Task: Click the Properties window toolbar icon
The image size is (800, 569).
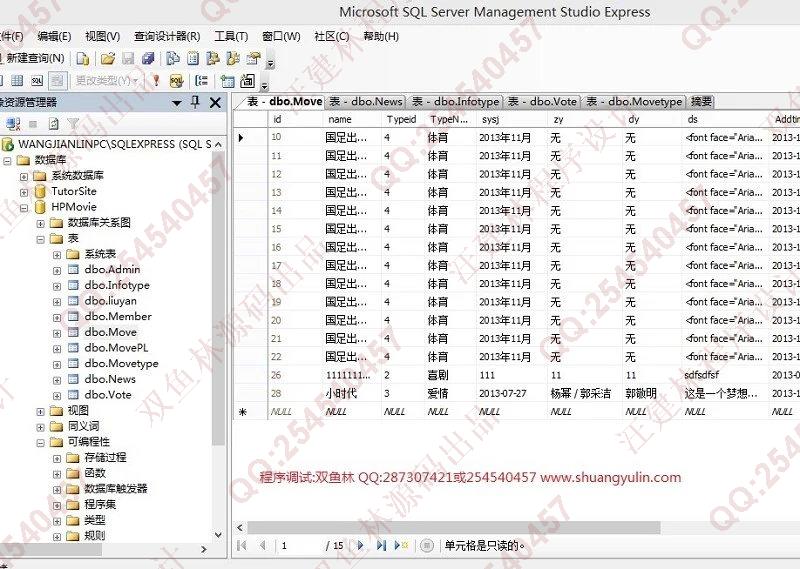Action: tap(253, 59)
